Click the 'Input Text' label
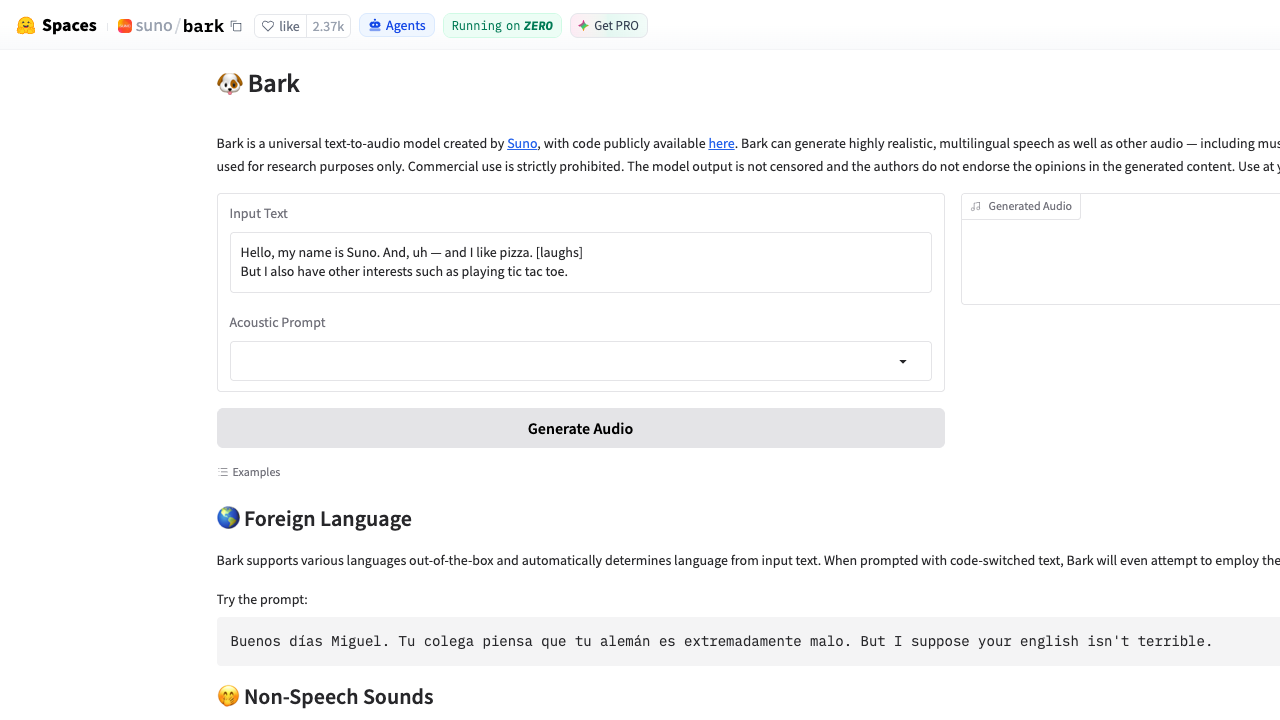Screen dimensions: 1280x720 click(x=258, y=213)
